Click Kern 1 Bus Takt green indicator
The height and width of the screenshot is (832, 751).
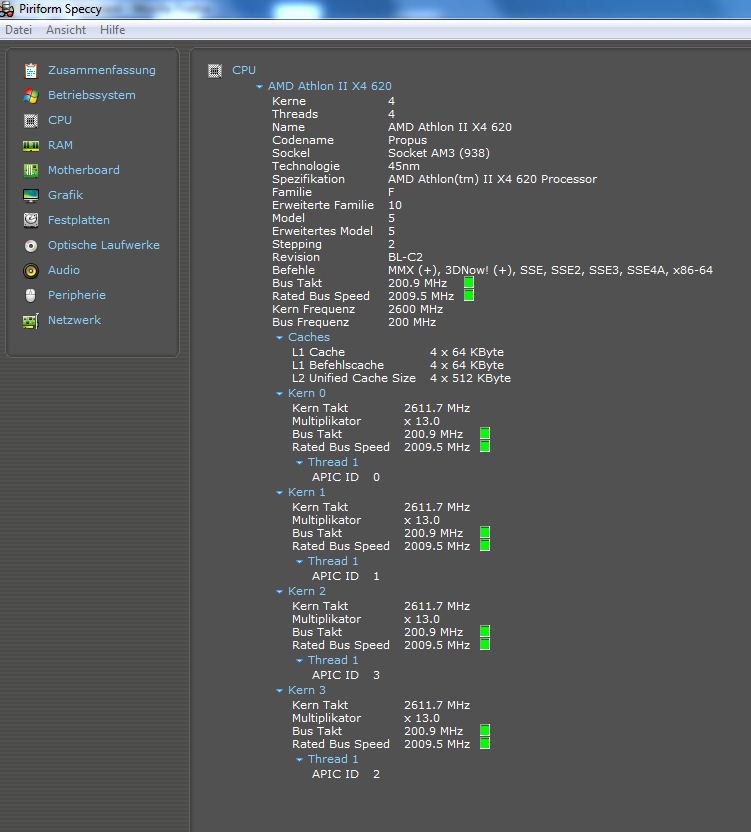point(485,533)
